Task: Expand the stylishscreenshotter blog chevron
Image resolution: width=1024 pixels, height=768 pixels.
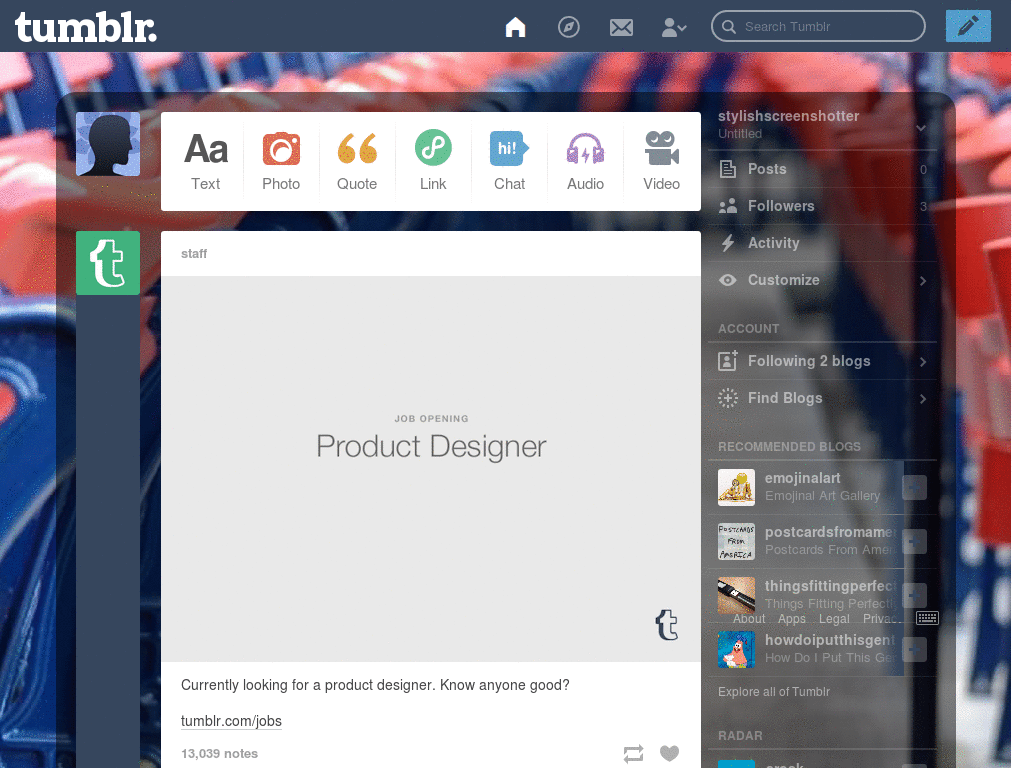Action: click(921, 127)
